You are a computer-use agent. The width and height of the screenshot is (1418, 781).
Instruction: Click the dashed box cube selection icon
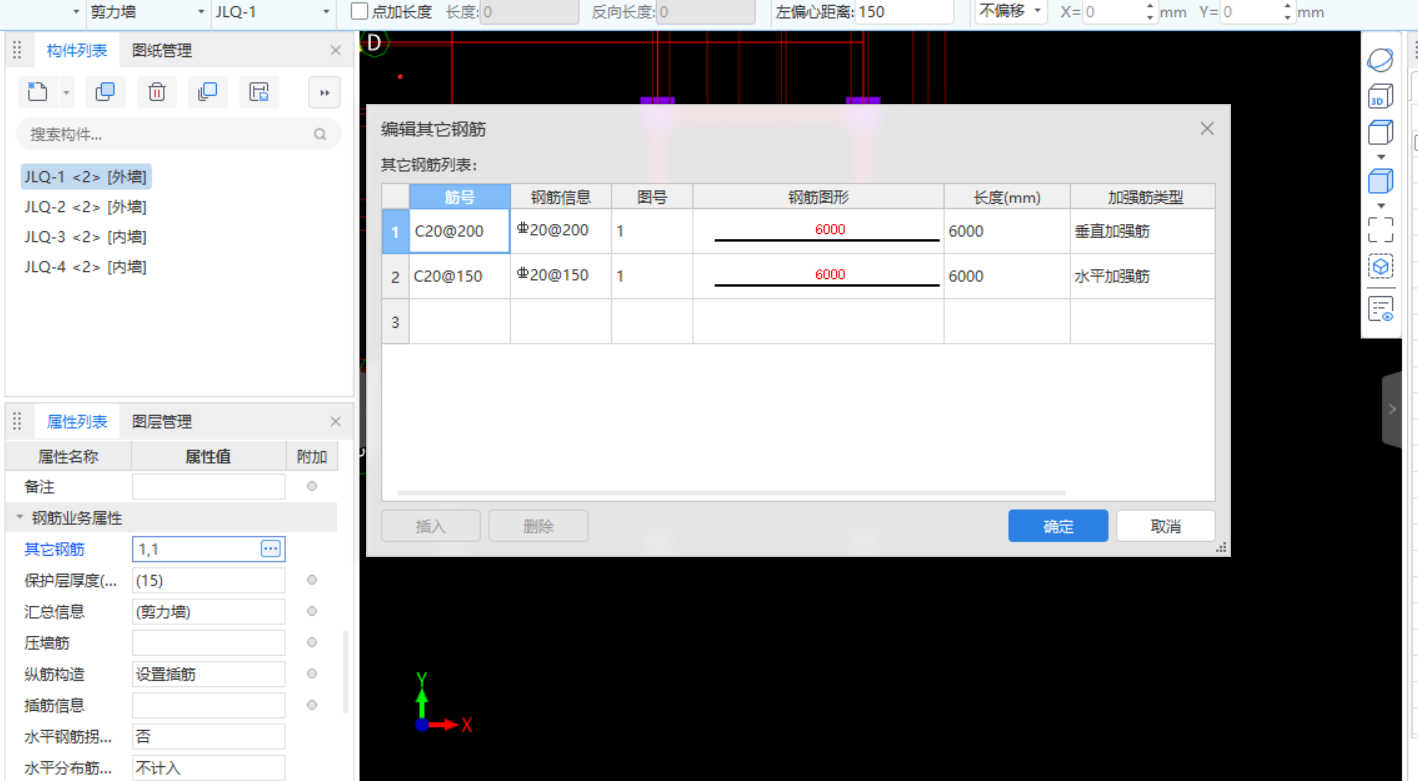(1380, 268)
